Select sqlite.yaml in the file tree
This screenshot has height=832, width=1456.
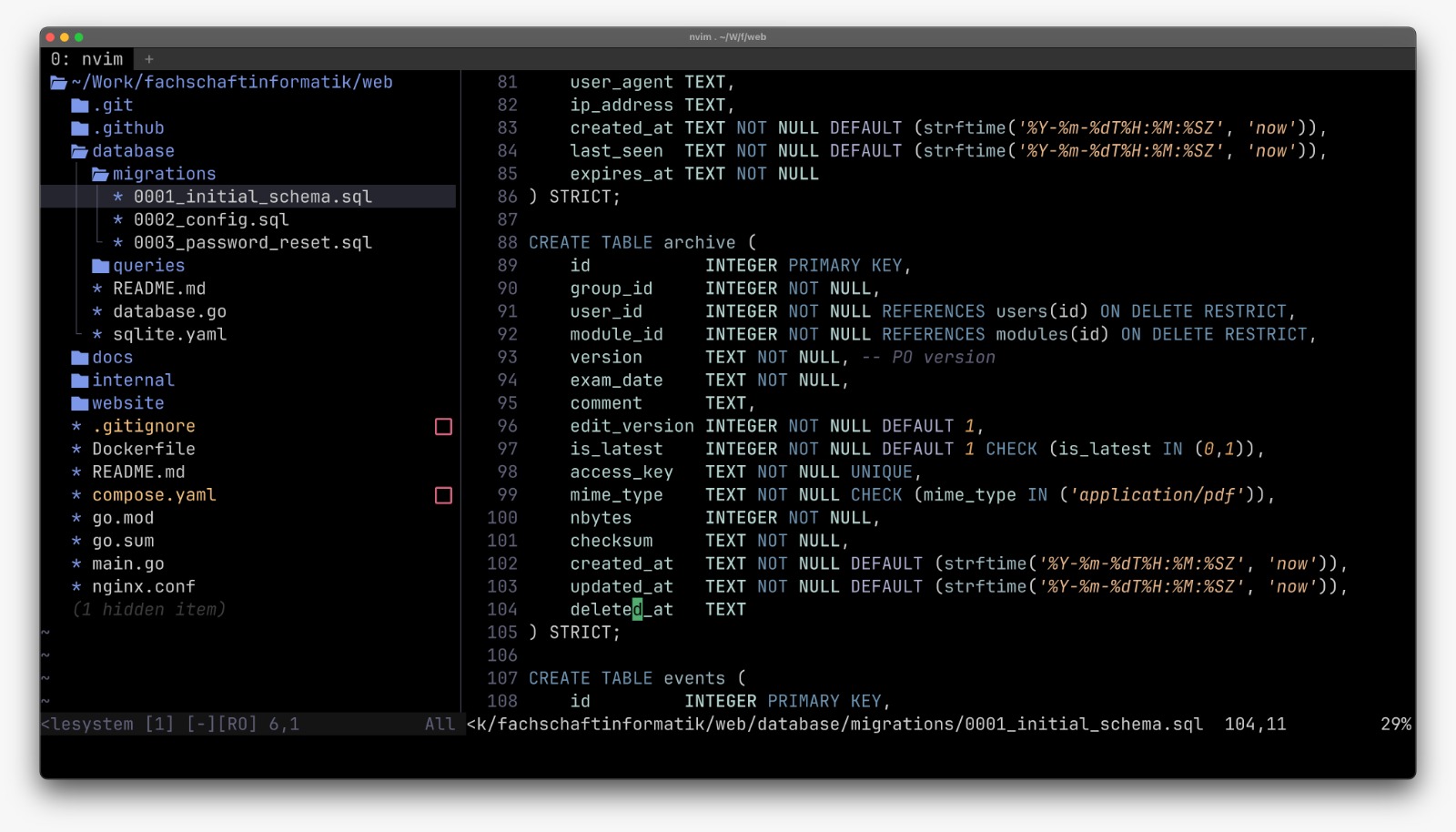[x=169, y=335]
